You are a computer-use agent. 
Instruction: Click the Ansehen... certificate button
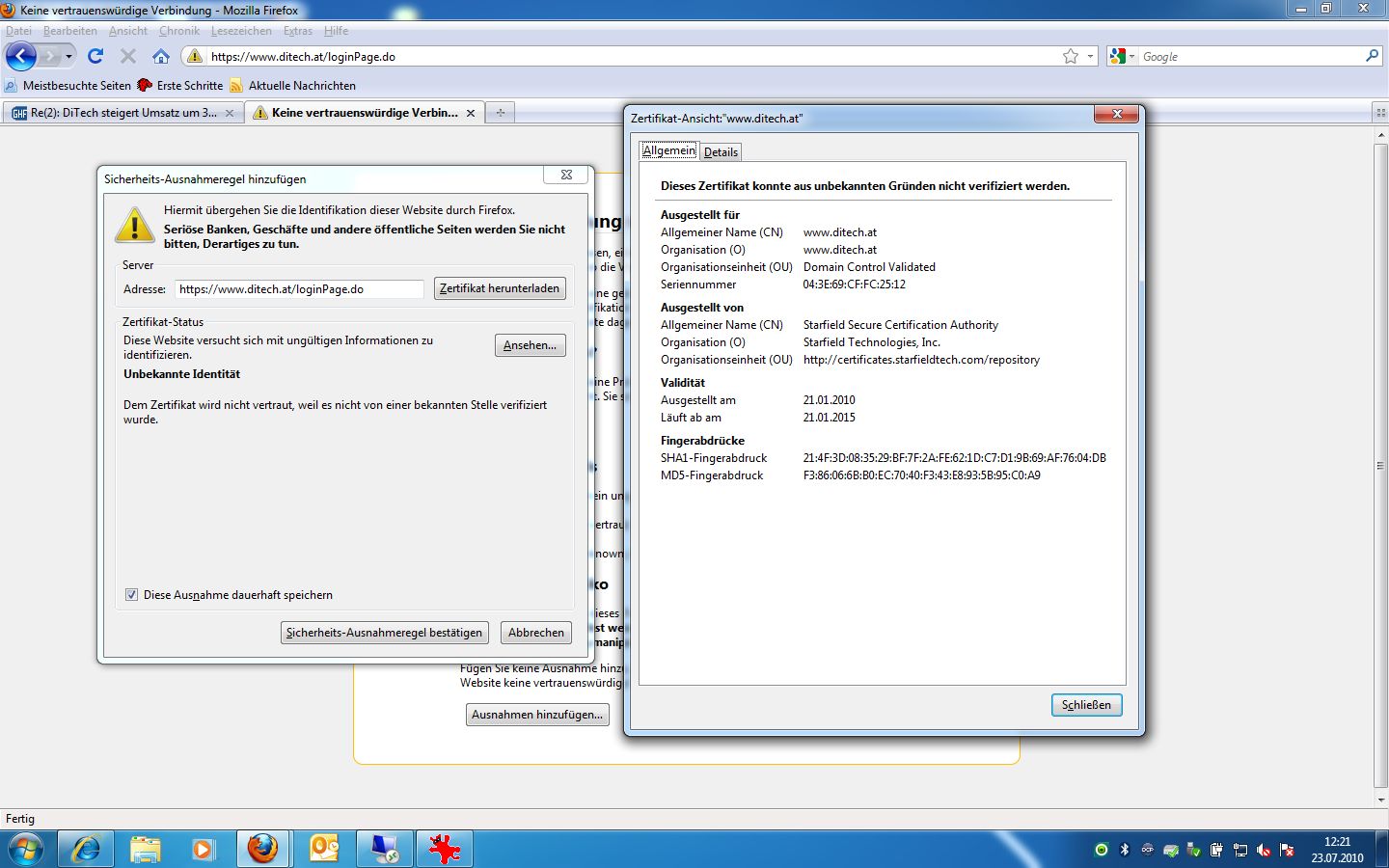(x=530, y=345)
